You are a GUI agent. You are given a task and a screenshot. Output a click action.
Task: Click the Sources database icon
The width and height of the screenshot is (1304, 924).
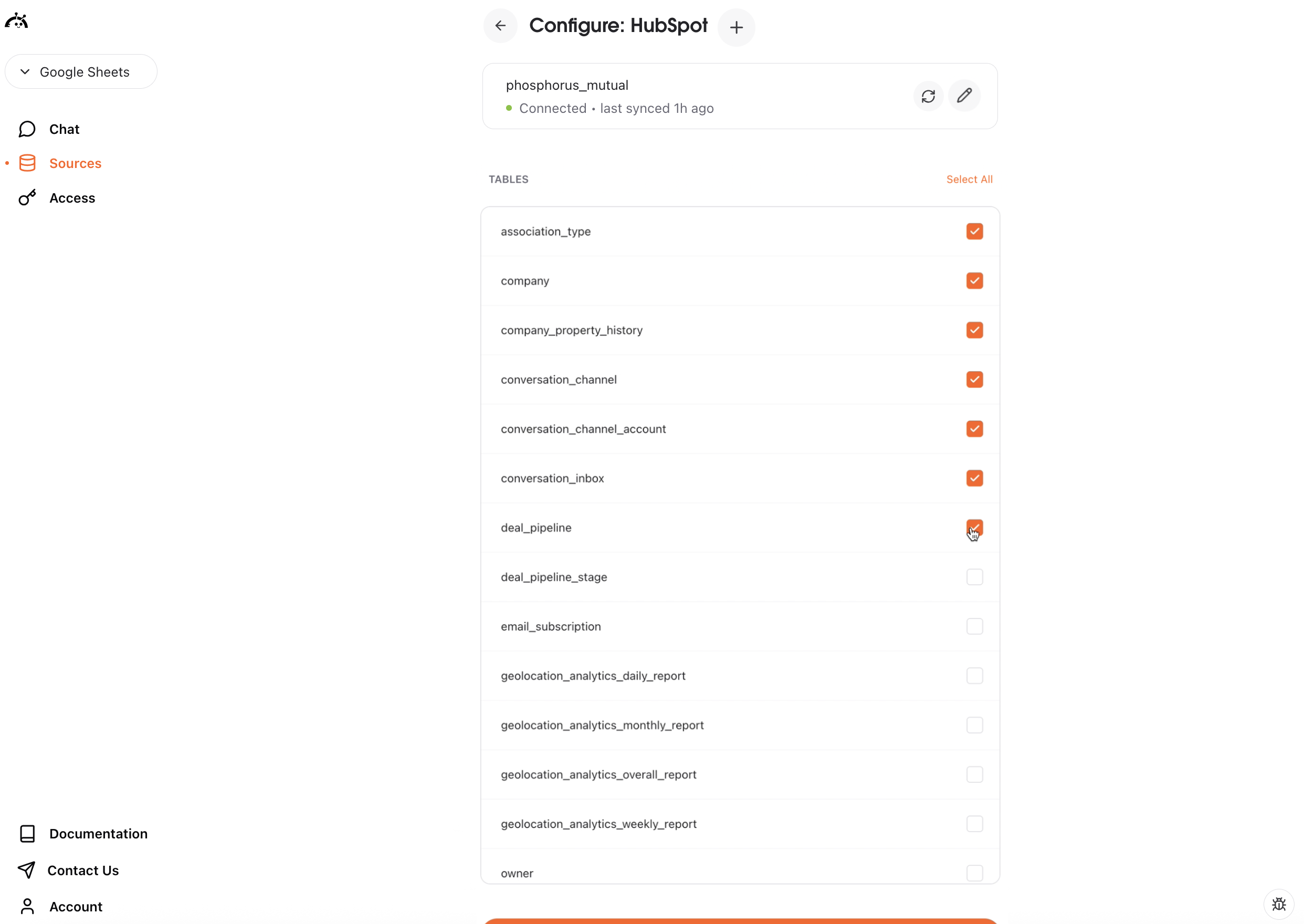[x=27, y=163]
